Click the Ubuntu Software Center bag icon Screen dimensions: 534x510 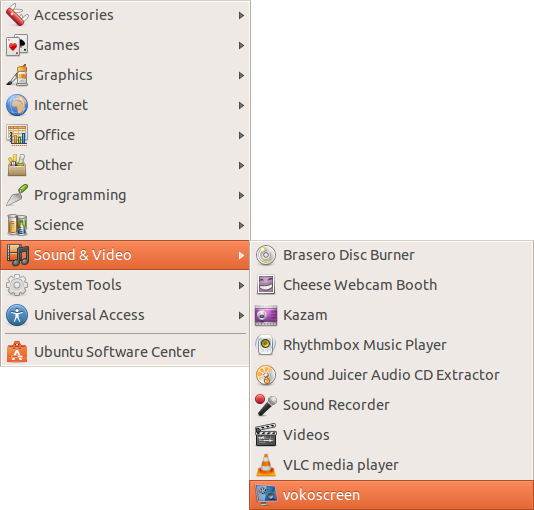click(17, 352)
